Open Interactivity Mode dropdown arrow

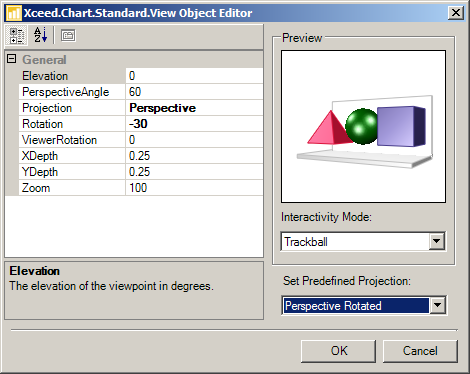click(x=436, y=241)
